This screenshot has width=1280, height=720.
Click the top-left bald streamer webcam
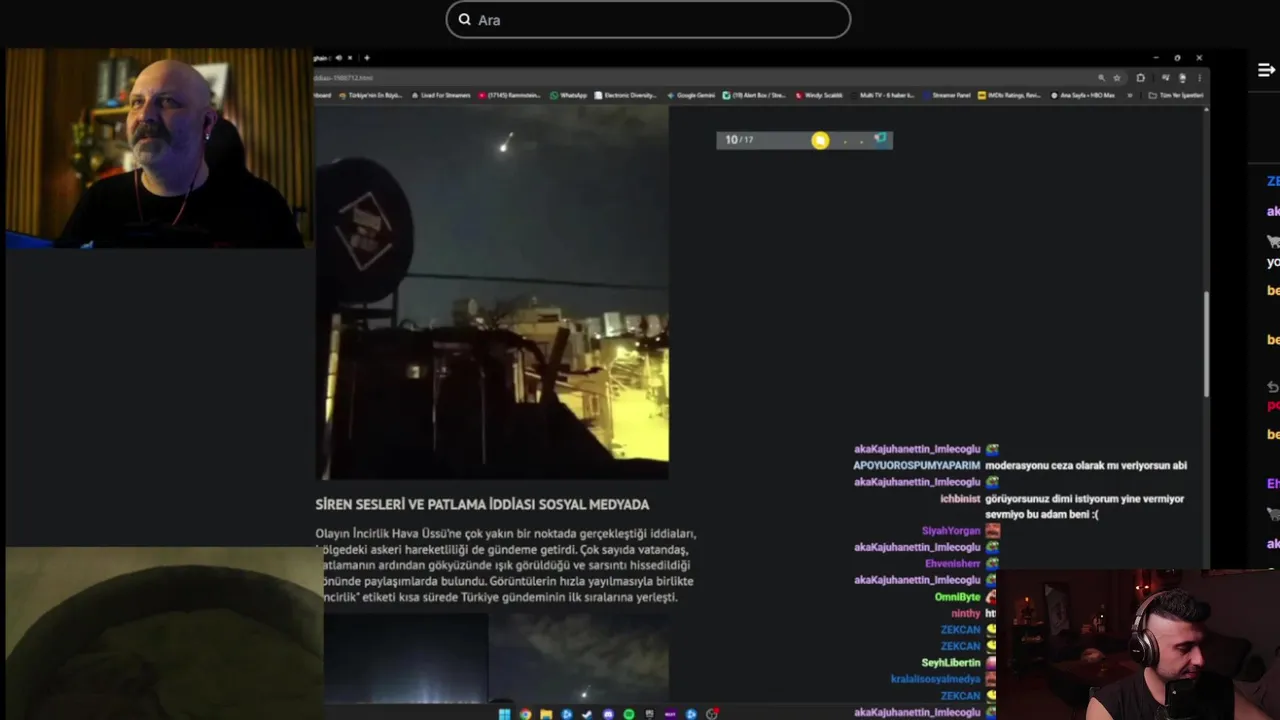159,148
